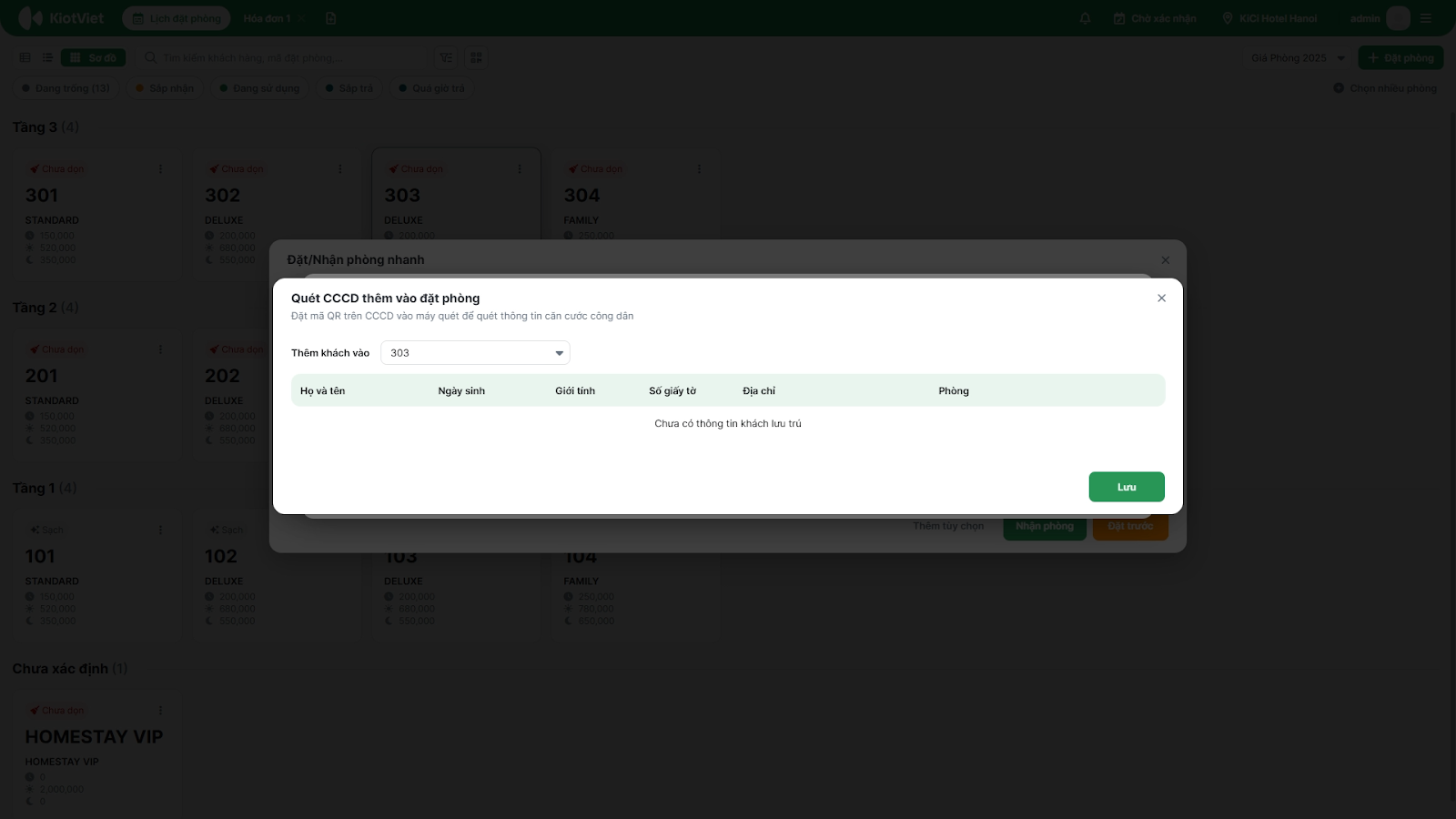Open the Thêm khách vào room dropdown
The image size is (1456, 819).
(475, 353)
